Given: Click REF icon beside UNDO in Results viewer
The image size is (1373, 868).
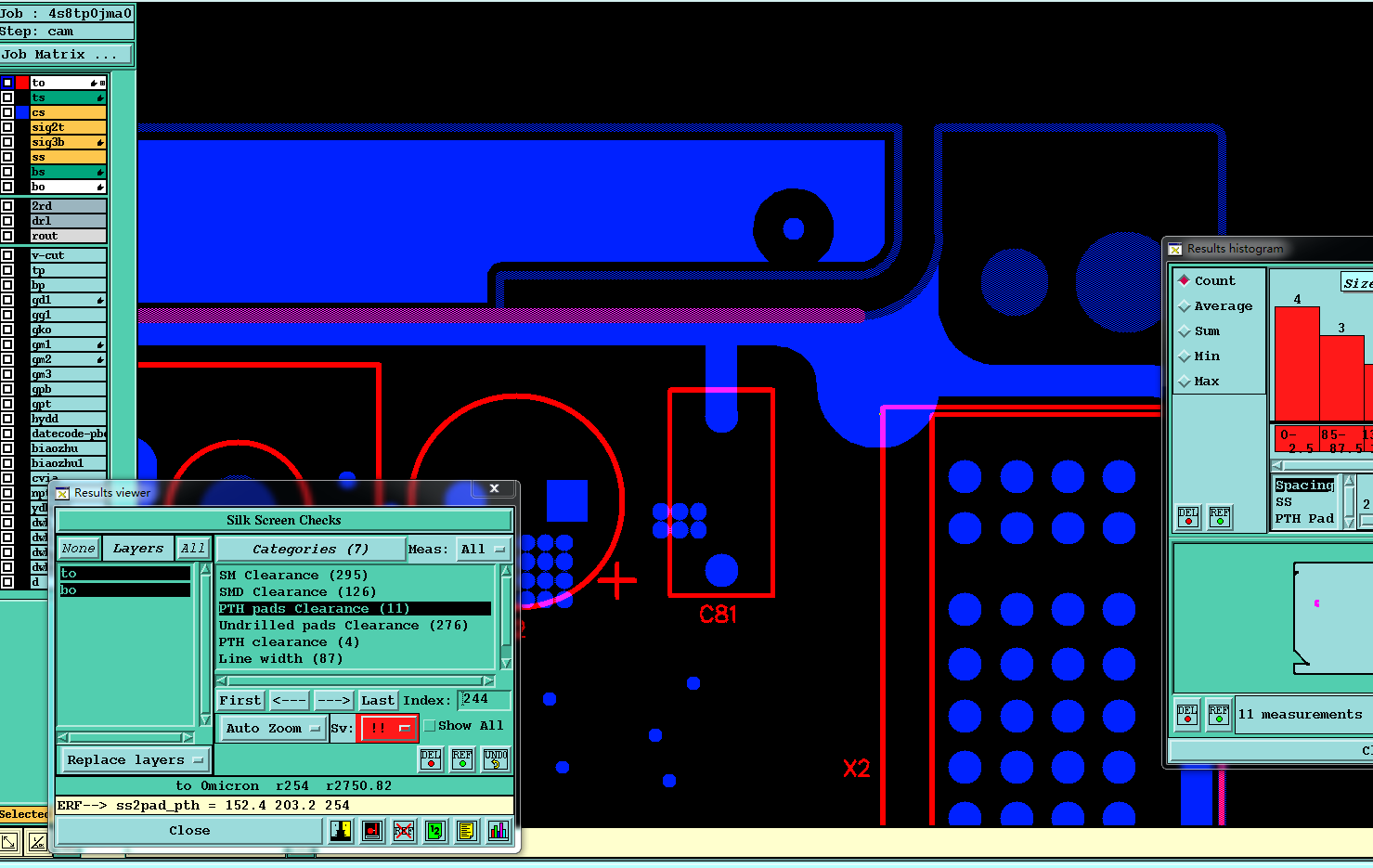Looking at the screenshot, I should click(x=462, y=759).
